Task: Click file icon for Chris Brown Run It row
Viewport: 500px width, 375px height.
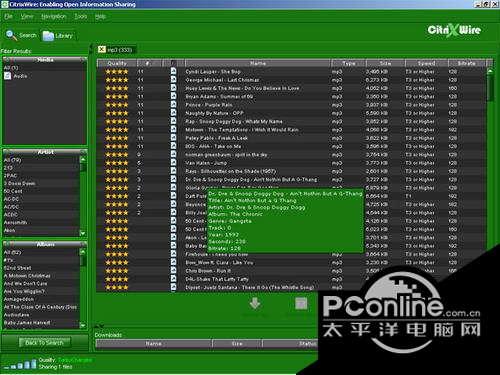Action: (x=173, y=271)
